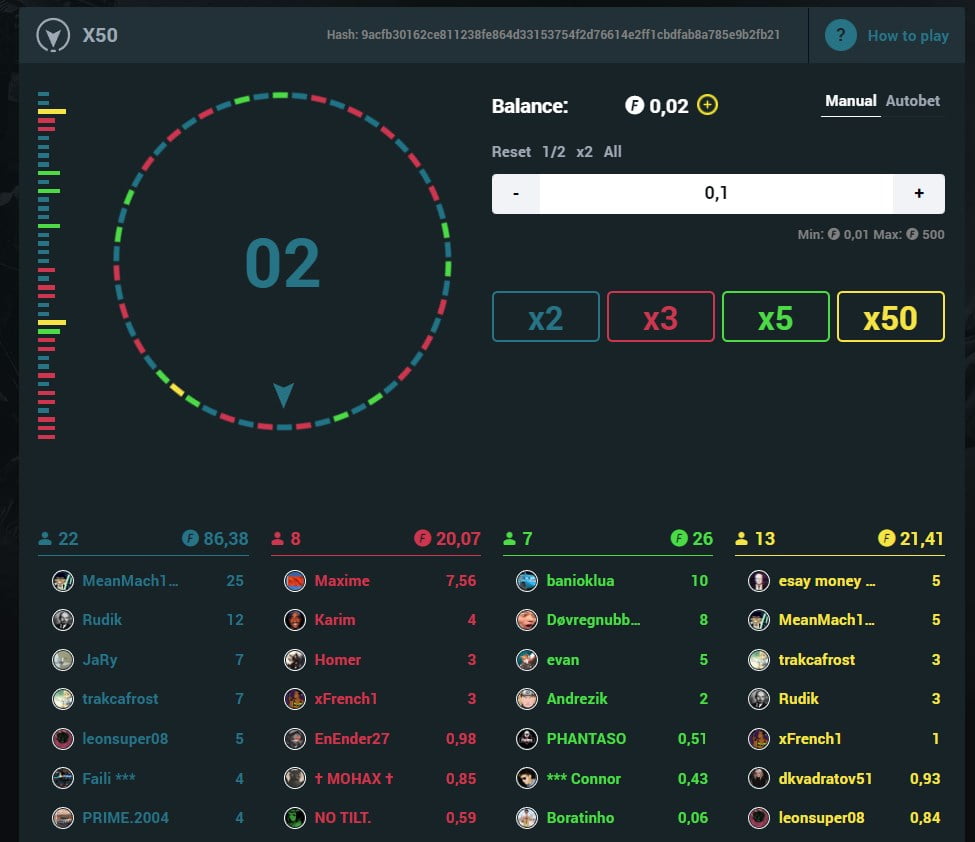Image resolution: width=975 pixels, height=842 pixels.
Task: Switch to the Manual tab
Action: 850,101
